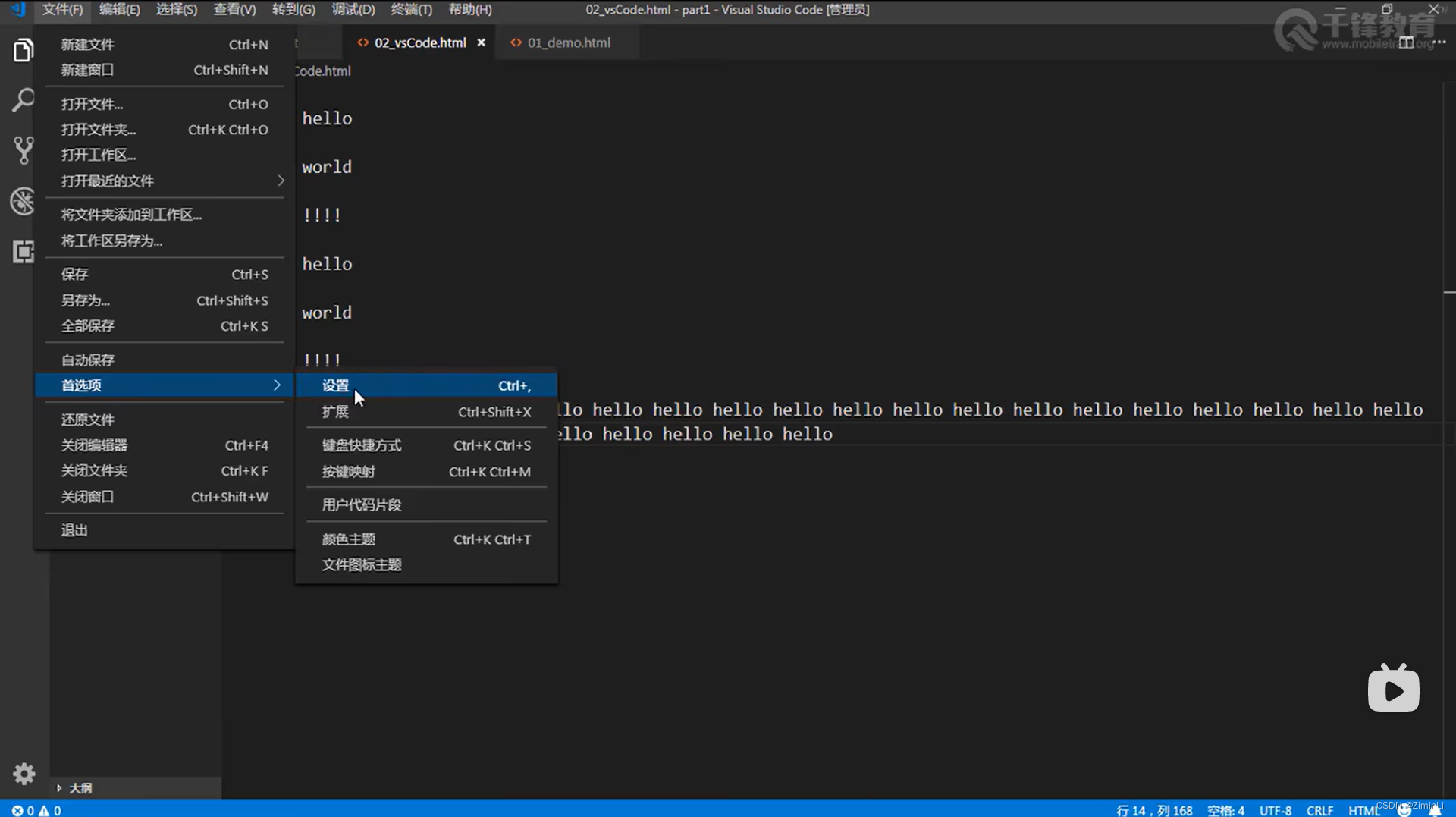This screenshot has width=1456, height=817.
Task: Expand the 打开最近的文件 submenu arrow
Action: (x=281, y=181)
